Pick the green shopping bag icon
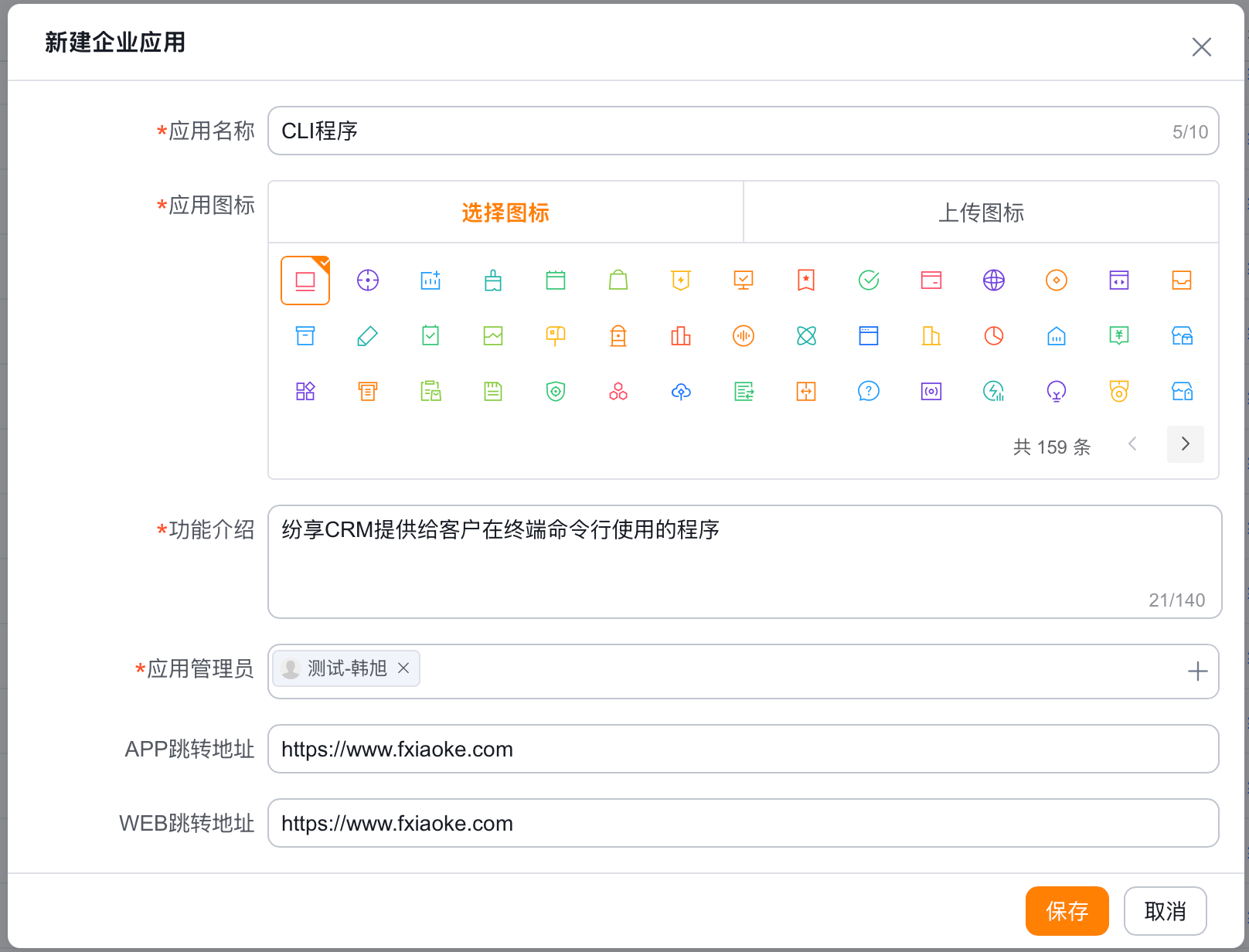The image size is (1249, 952). click(618, 280)
